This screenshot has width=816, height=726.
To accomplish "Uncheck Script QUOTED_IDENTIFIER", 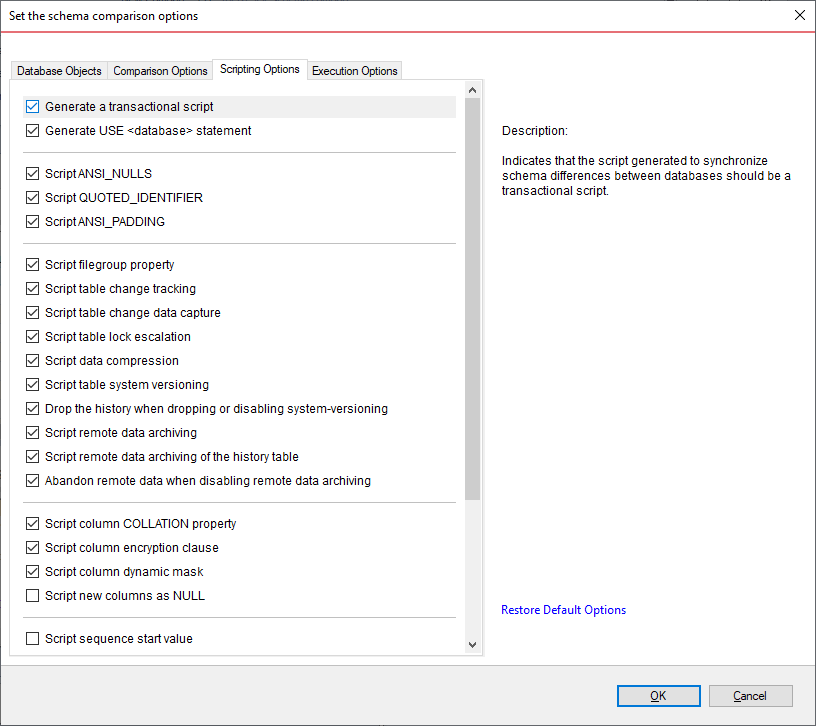I will coord(33,198).
